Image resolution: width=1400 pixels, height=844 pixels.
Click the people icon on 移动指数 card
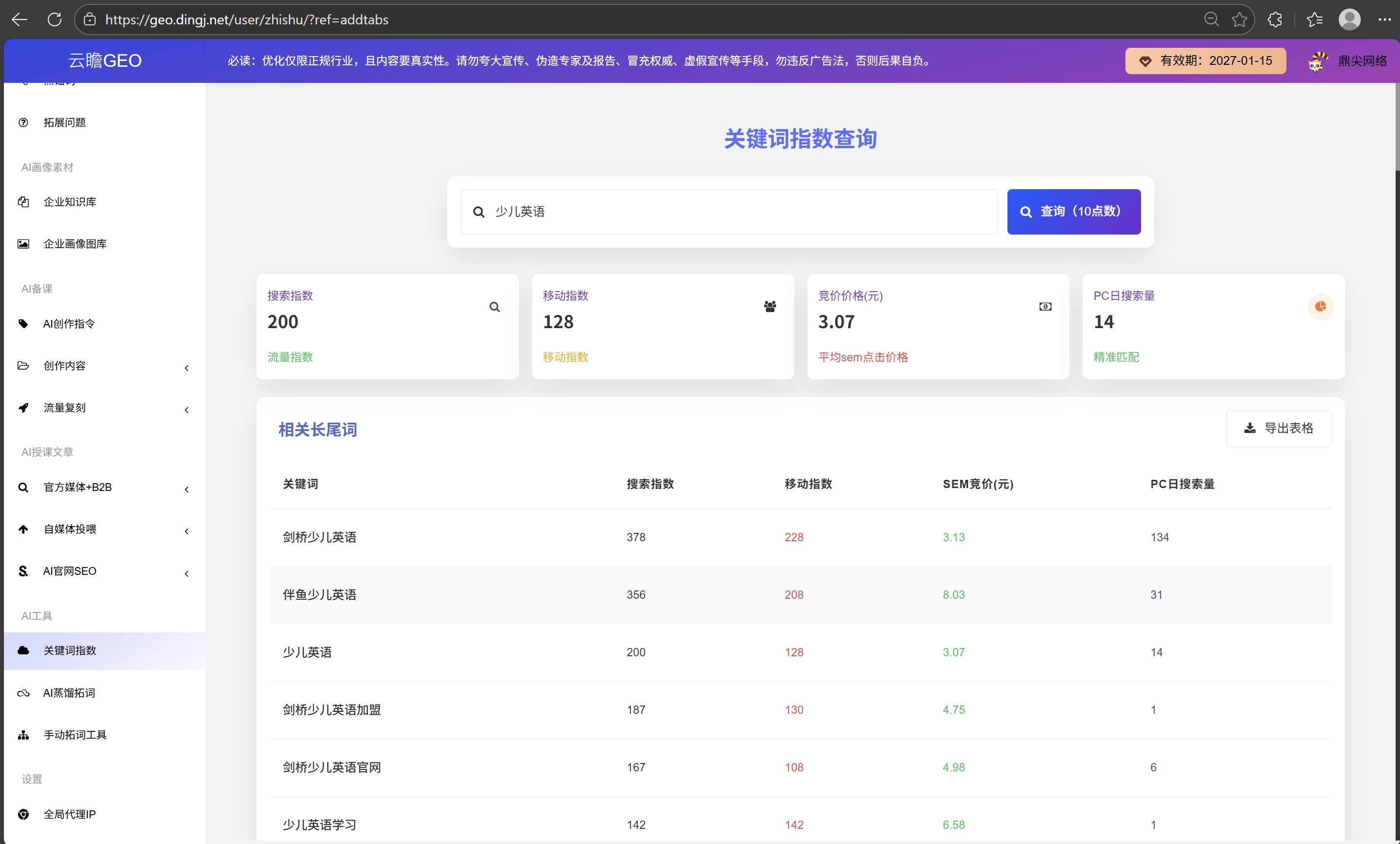point(769,307)
